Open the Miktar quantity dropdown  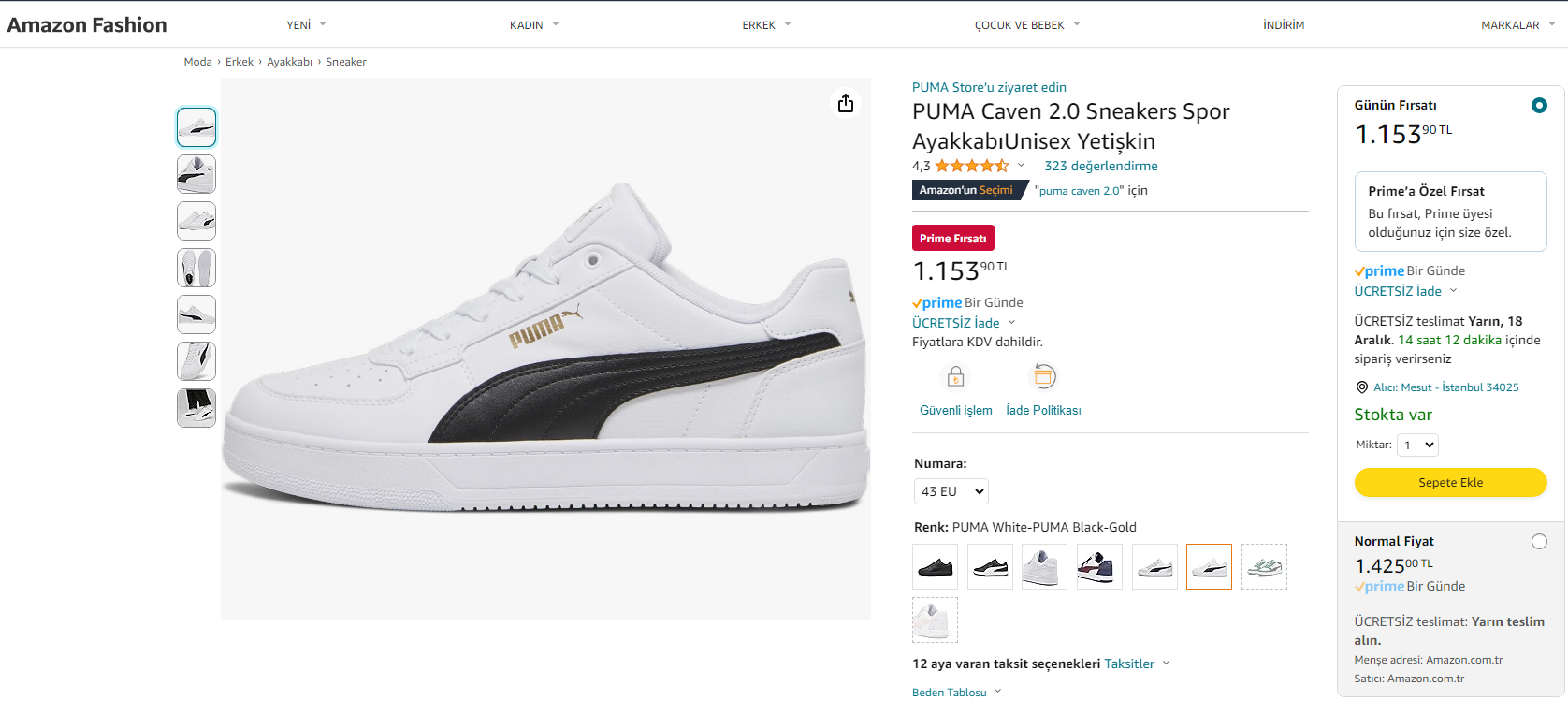[x=1417, y=445]
